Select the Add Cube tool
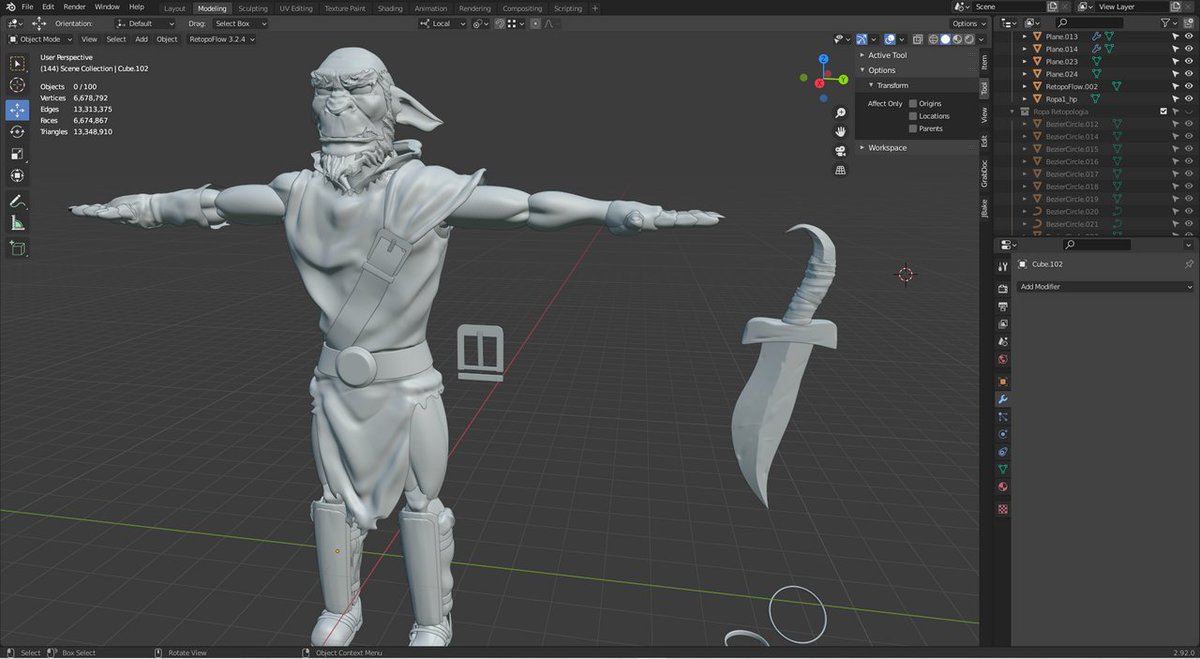1200x659 pixels. click(x=17, y=248)
